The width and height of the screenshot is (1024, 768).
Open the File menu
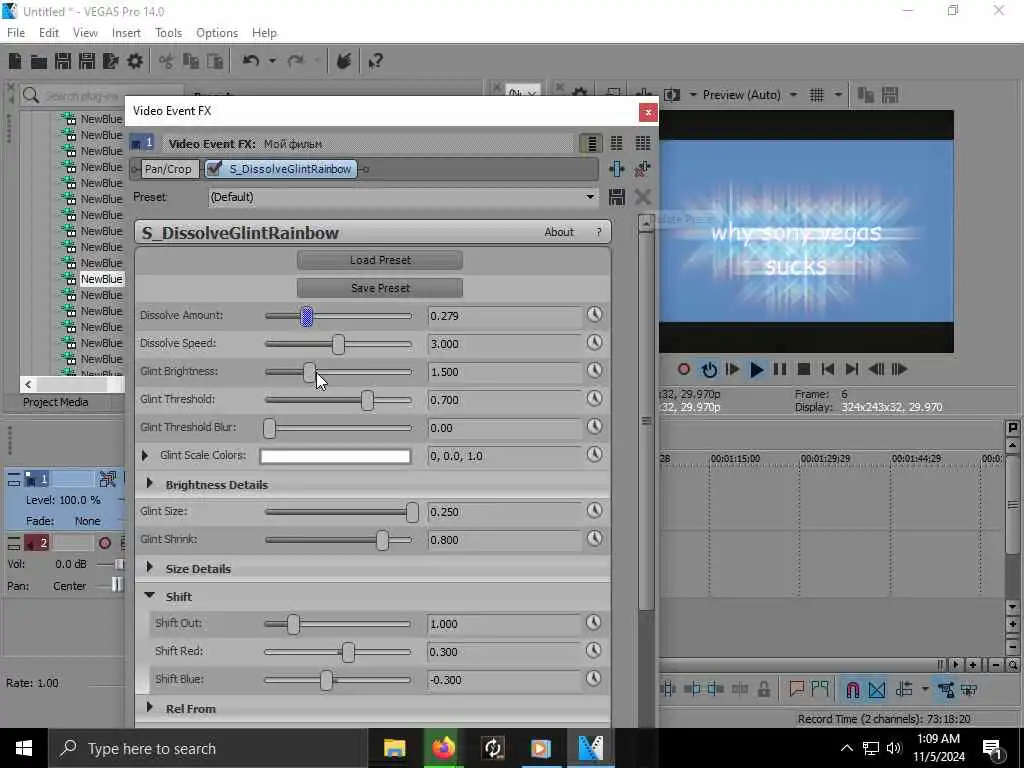tap(16, 33)
